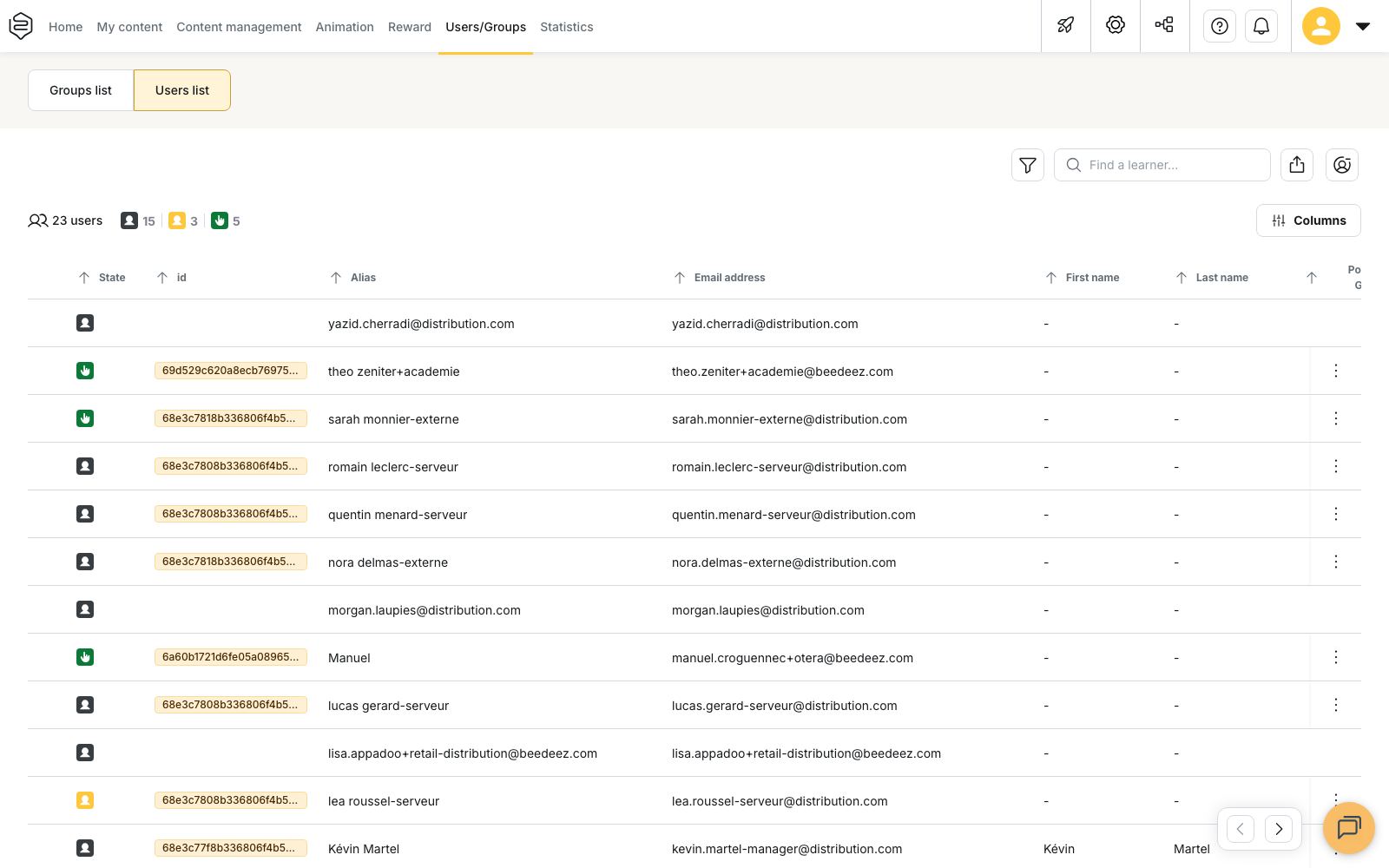Open the chat support bubble
This screenshot has height=868, width=1389.
tap(1349, 828)
